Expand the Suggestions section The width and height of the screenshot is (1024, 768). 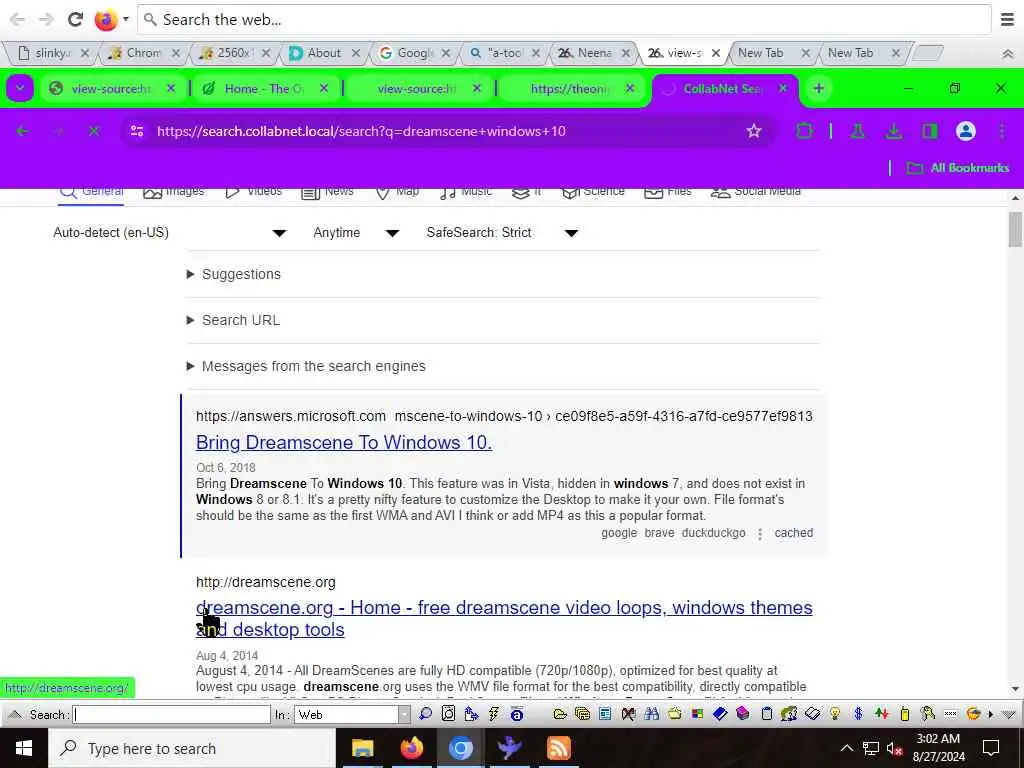234,274
